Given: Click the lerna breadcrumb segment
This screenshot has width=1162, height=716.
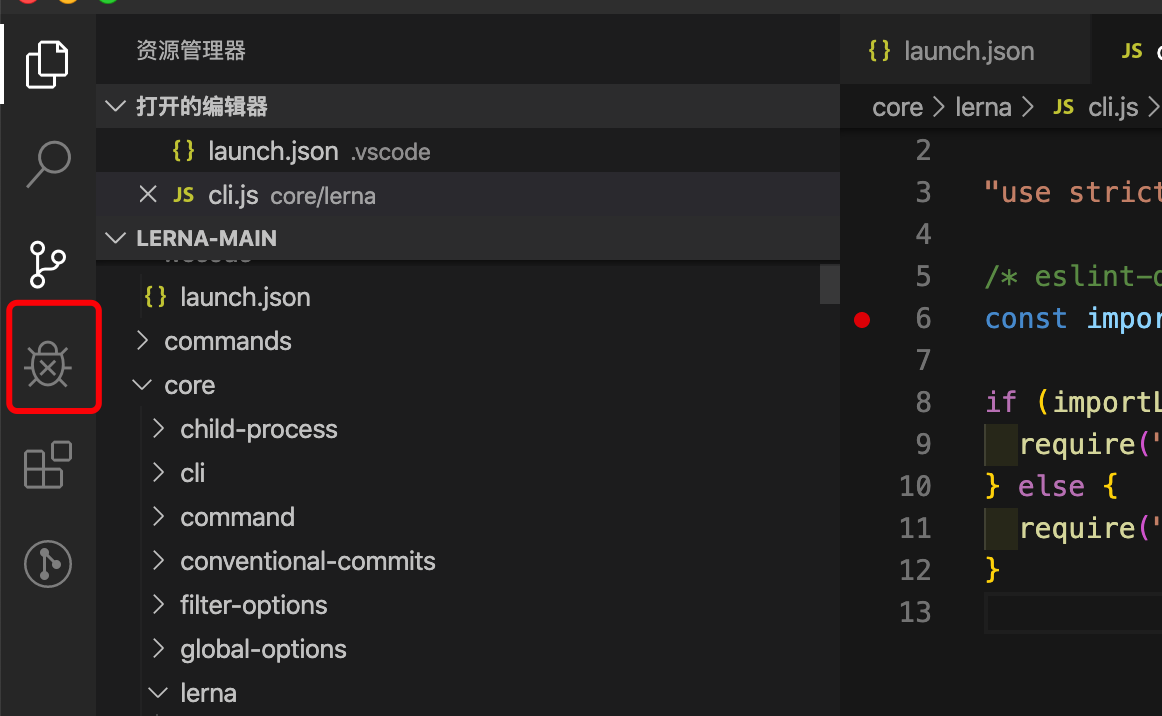Looking at the screenshot, I should click(983, 107).
